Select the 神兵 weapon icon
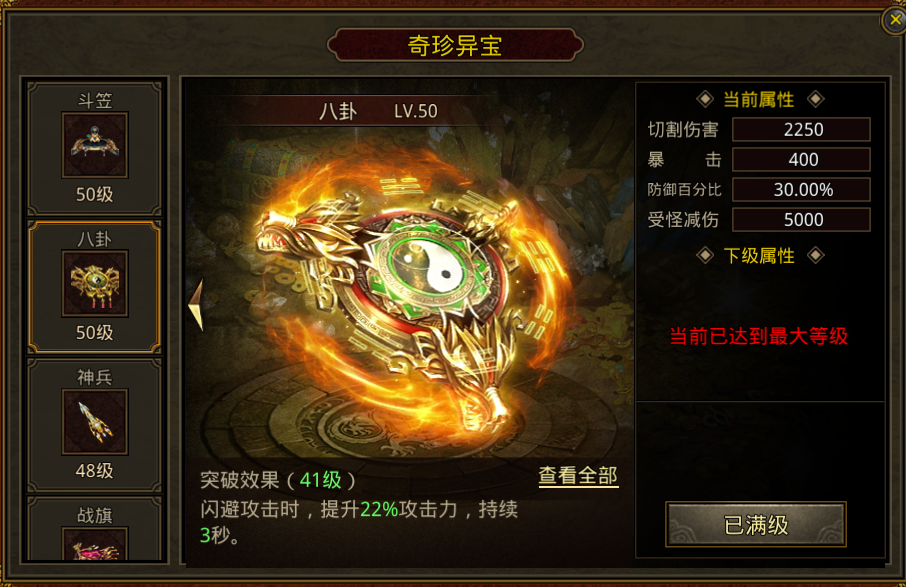This screenshot has width=906, height=587. [95, 422]
